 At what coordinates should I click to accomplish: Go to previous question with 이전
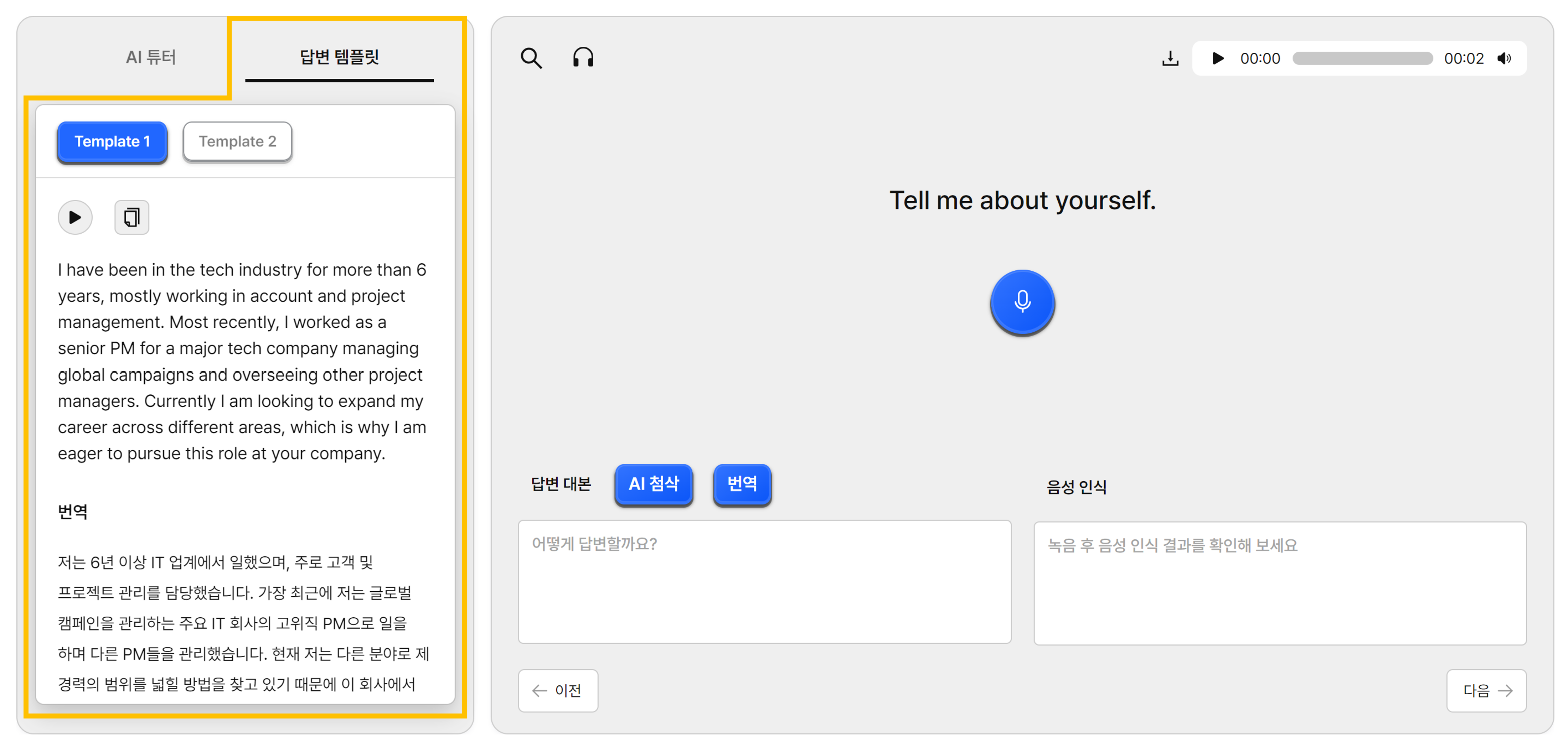point(558,690)
